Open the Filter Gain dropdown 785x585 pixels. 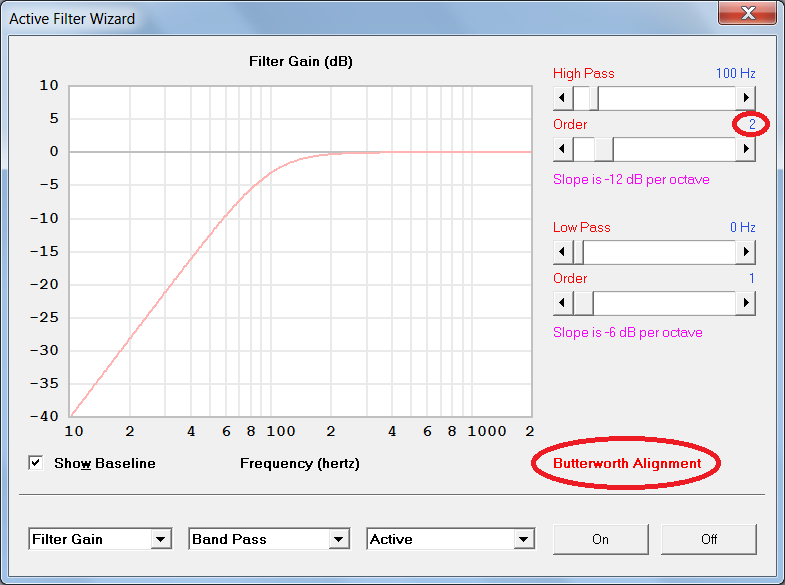pyautogui.click(x=100, y=539)
